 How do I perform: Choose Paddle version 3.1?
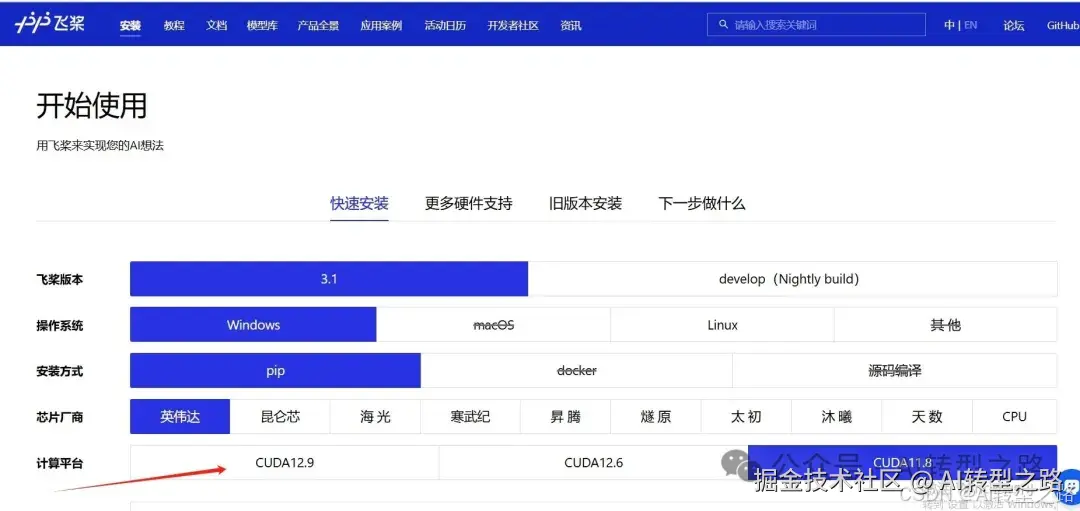tap(329, 279)
